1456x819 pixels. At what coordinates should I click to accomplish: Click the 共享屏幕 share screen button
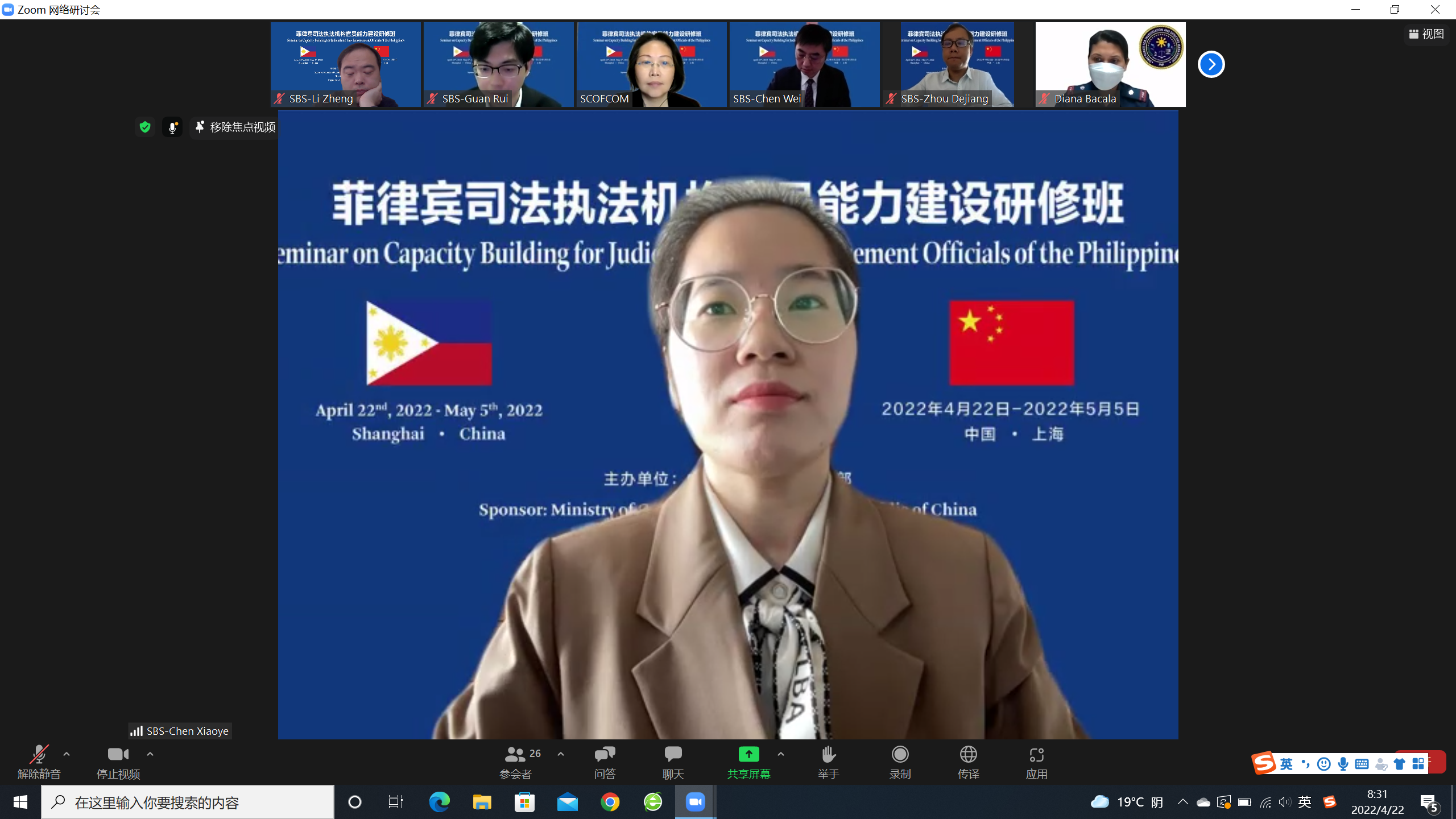tap(748, 762)
